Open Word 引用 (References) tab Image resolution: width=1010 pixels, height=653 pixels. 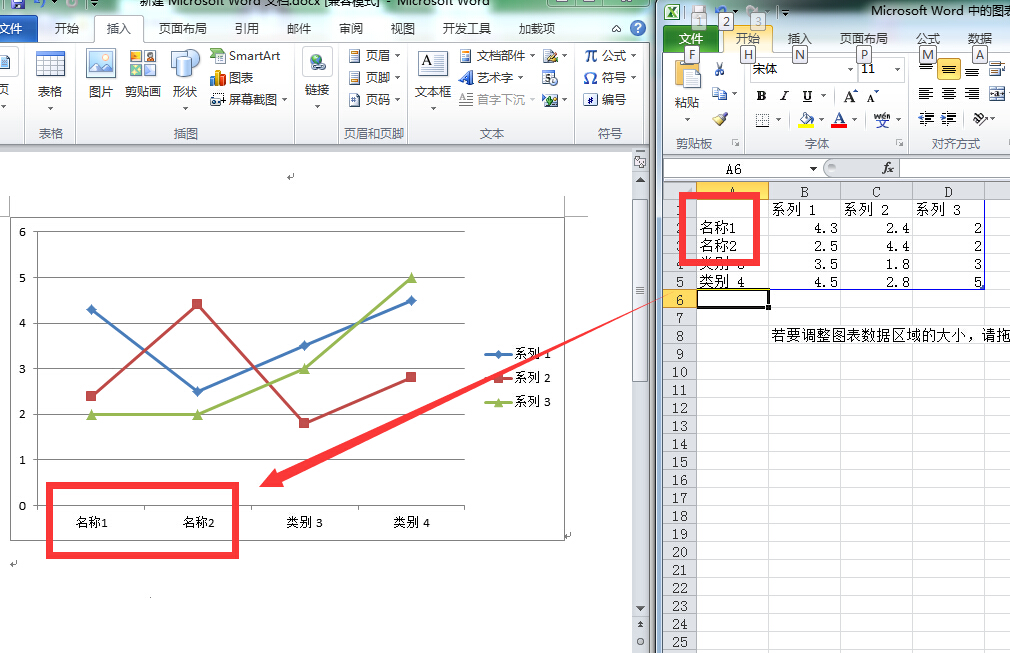click(x=246, y=28)
